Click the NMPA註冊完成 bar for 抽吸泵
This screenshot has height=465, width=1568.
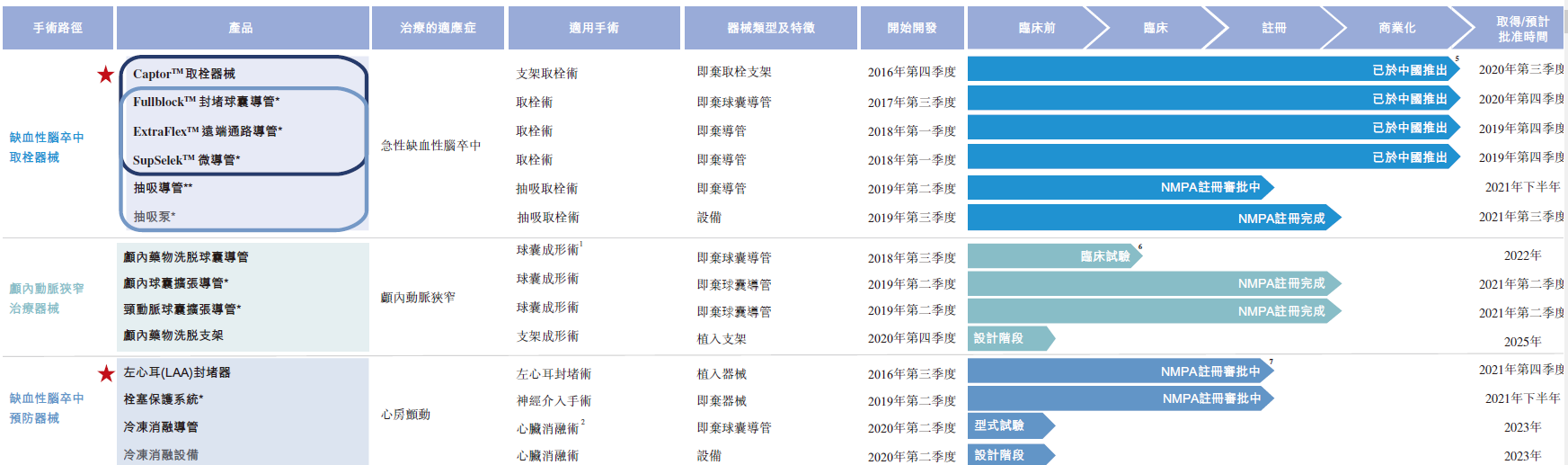(x=1155, y=218)
